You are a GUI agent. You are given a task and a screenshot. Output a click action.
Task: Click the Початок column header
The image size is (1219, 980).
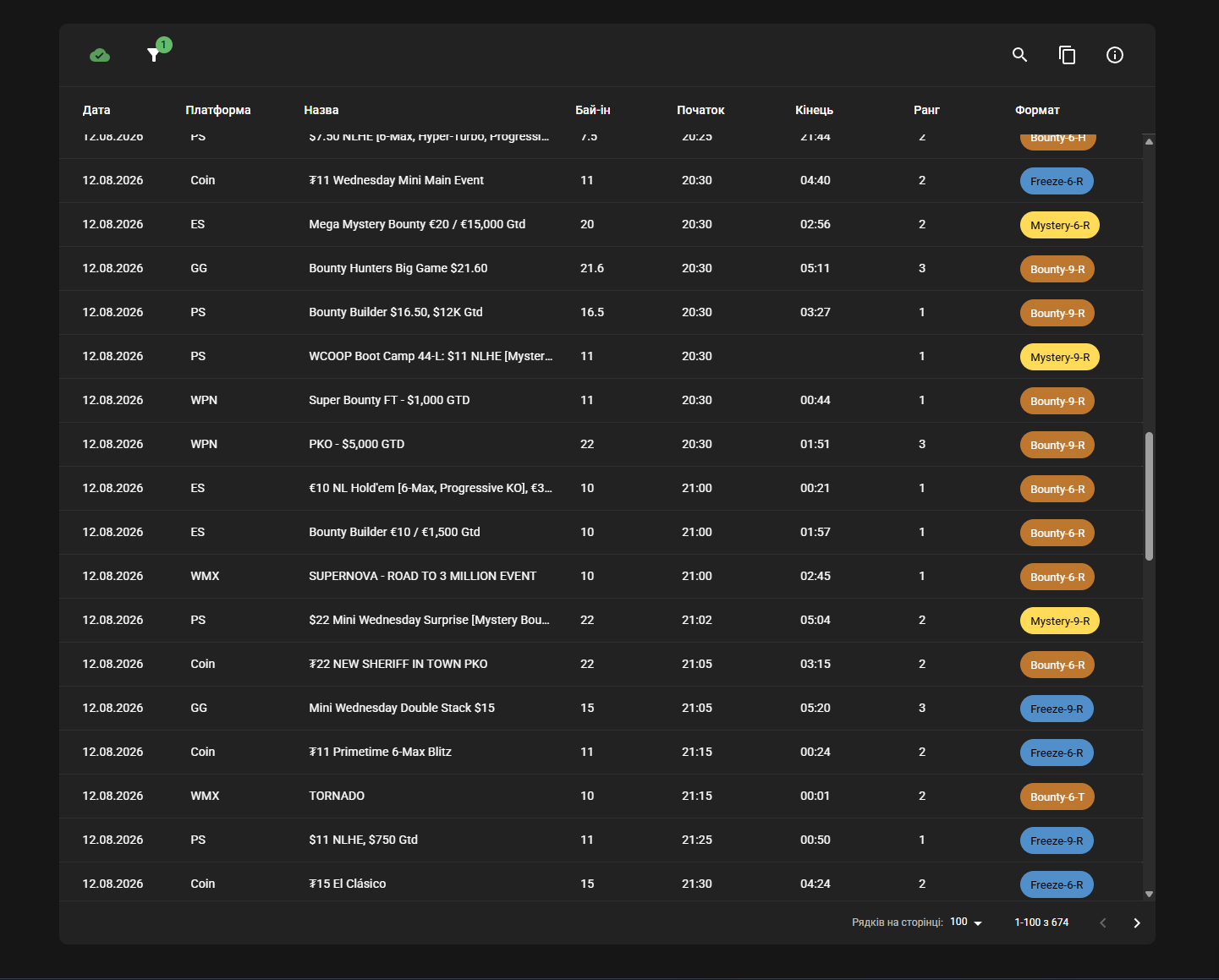tap(700, 110)
